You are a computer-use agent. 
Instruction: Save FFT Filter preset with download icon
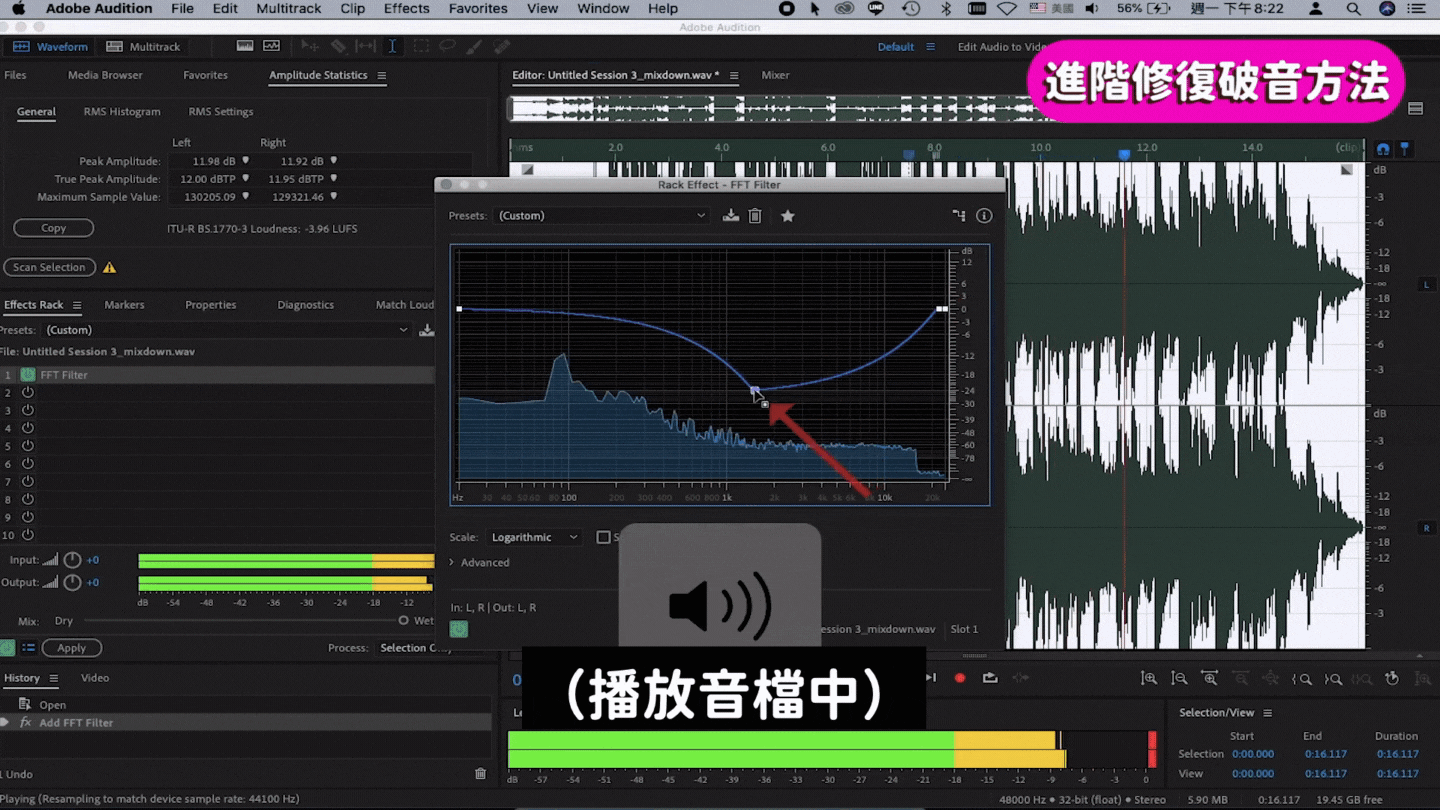[x=731, y=215]
